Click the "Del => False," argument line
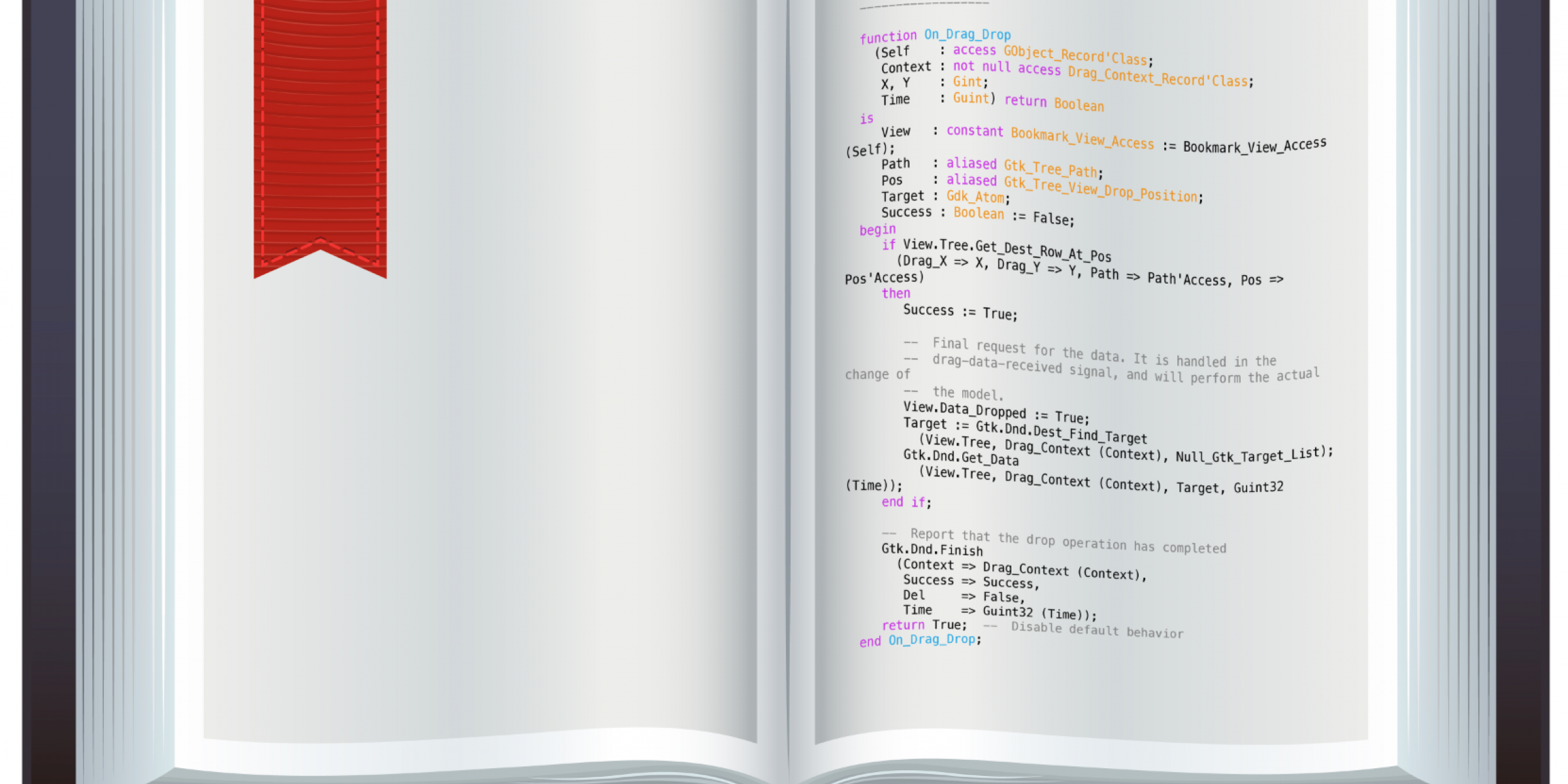1568x784 pixels. [964, 596]
